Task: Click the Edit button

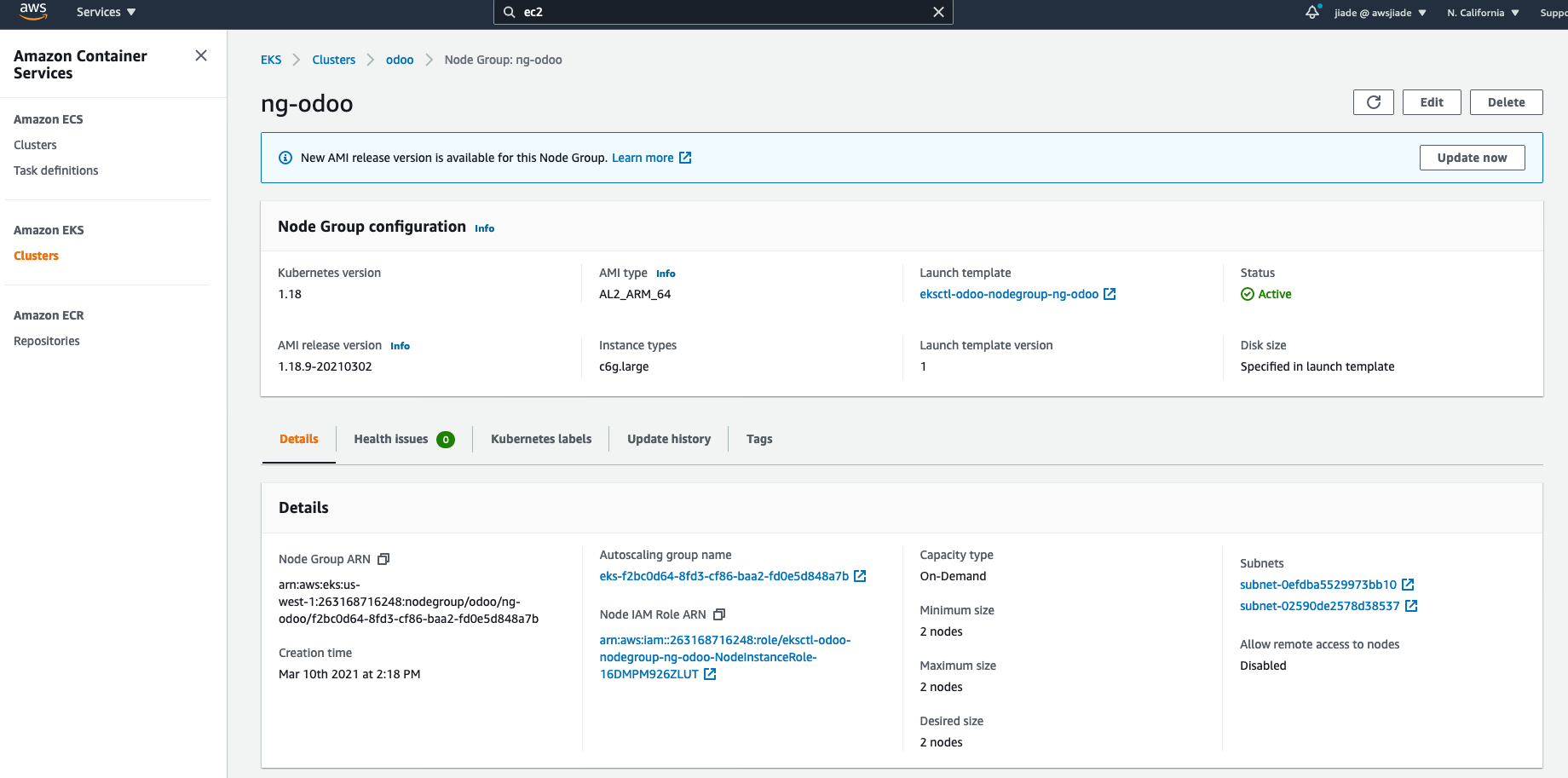Action: pos(1432,102)
